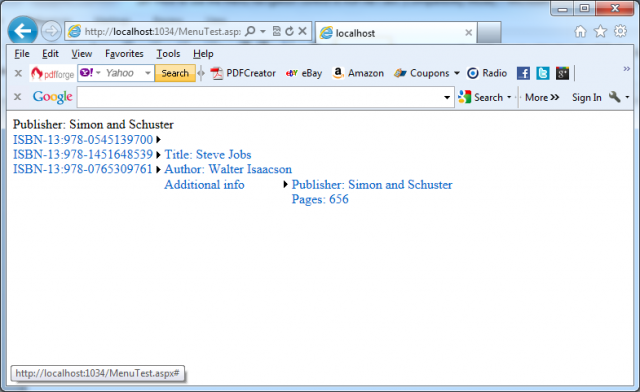
Task: Click inside the Google toolbar search field
Action: pos(260,97)
